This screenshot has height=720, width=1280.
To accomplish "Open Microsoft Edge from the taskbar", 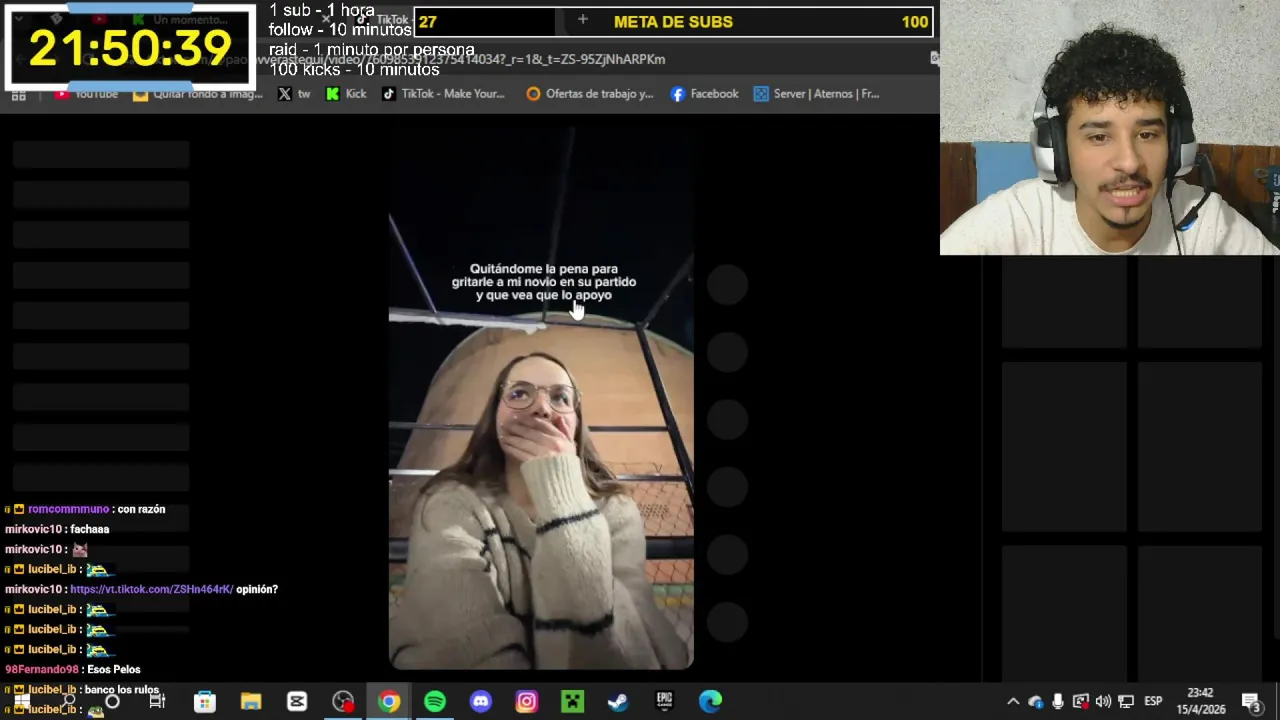I will [710, 701].
